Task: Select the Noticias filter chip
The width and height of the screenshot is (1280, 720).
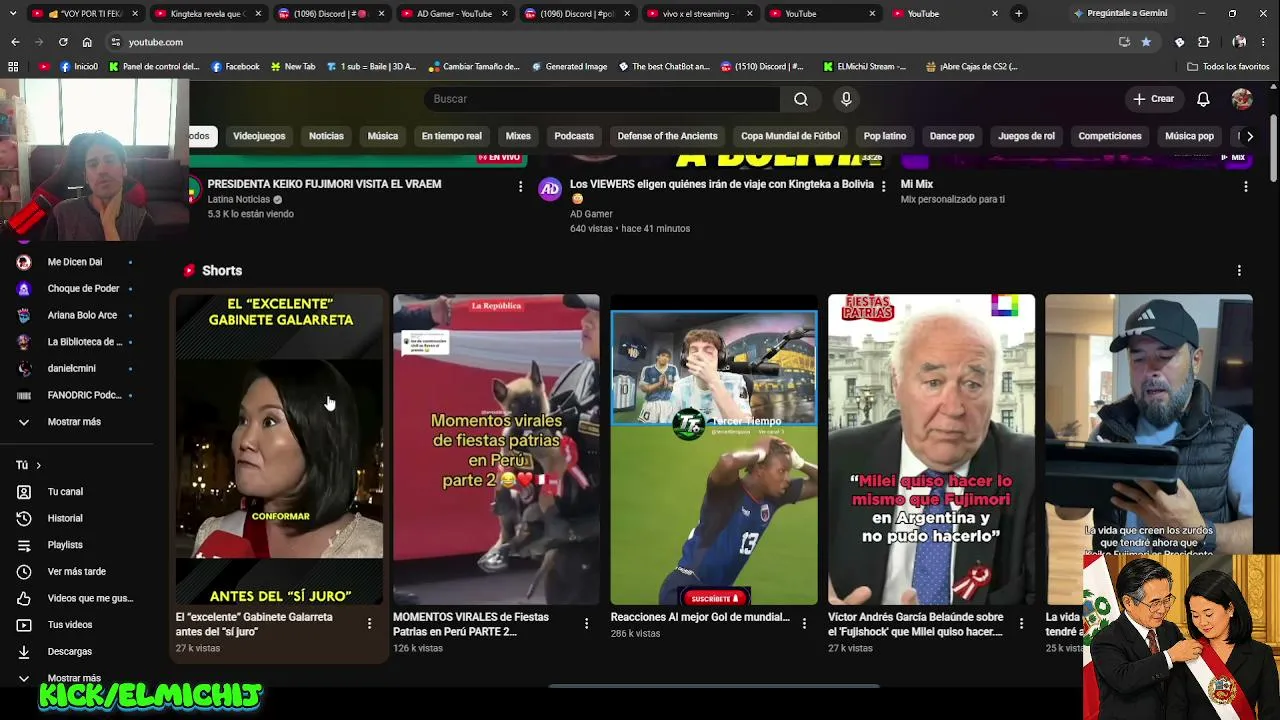Action: point(326,136)
